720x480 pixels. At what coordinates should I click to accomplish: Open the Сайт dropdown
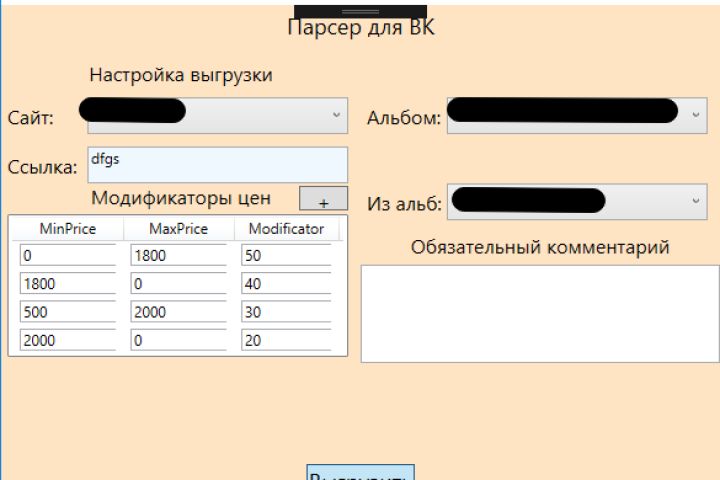218,116
